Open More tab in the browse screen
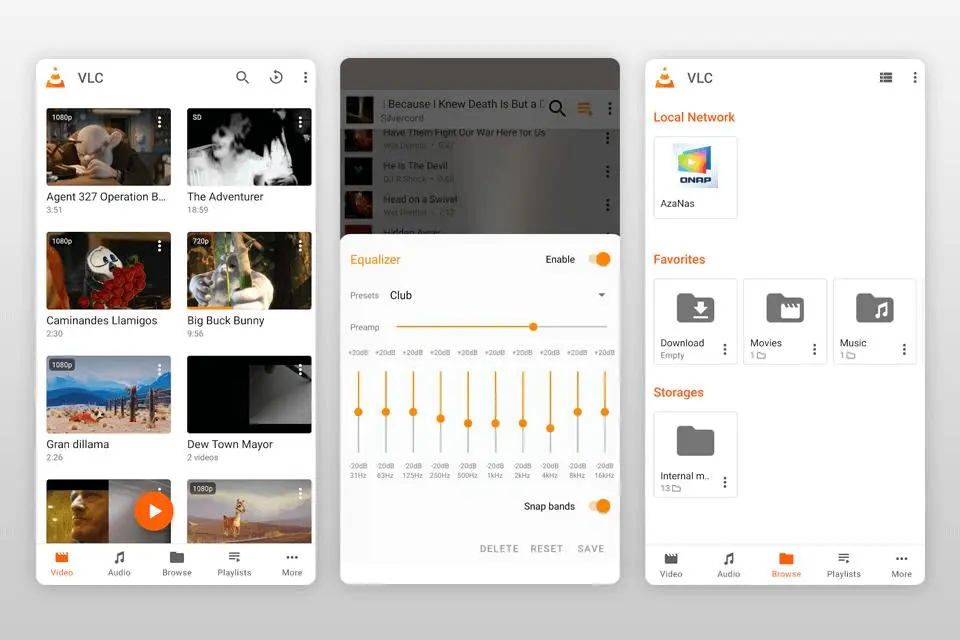The image size is (960, 640). point(901,565)
